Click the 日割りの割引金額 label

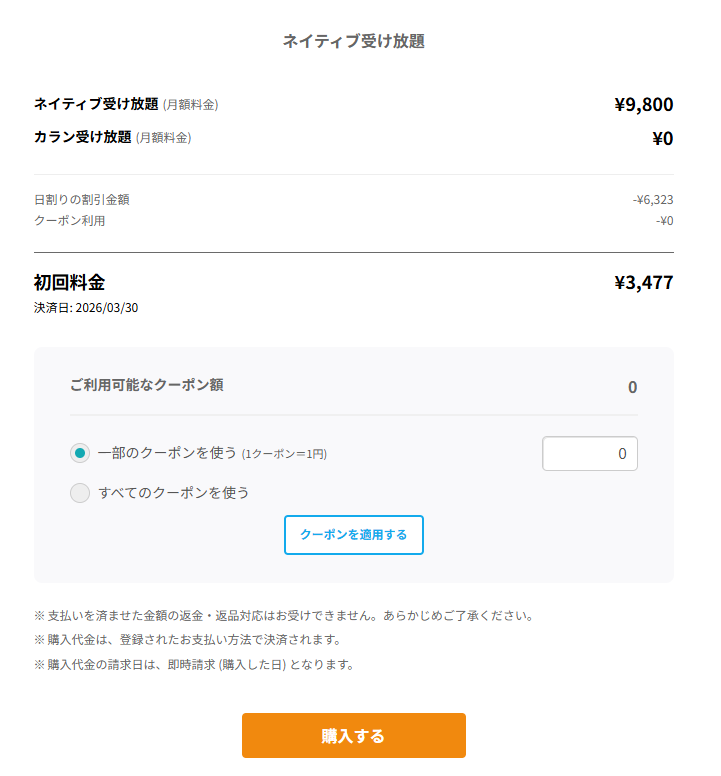click(x=81, y=199)
